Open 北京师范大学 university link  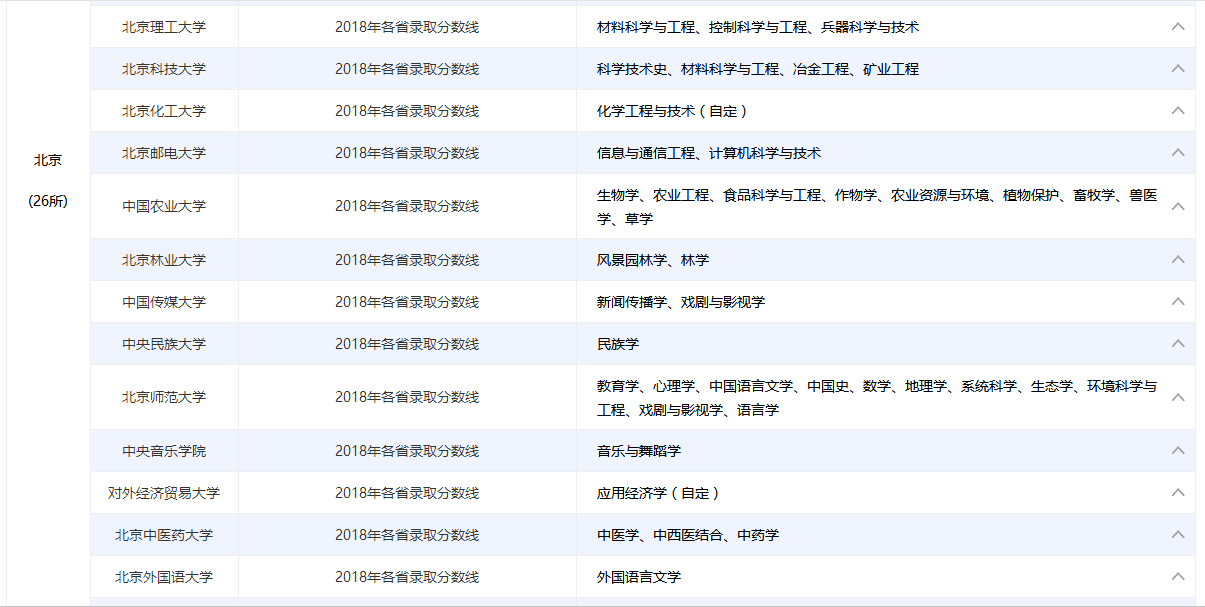(164, 397)
